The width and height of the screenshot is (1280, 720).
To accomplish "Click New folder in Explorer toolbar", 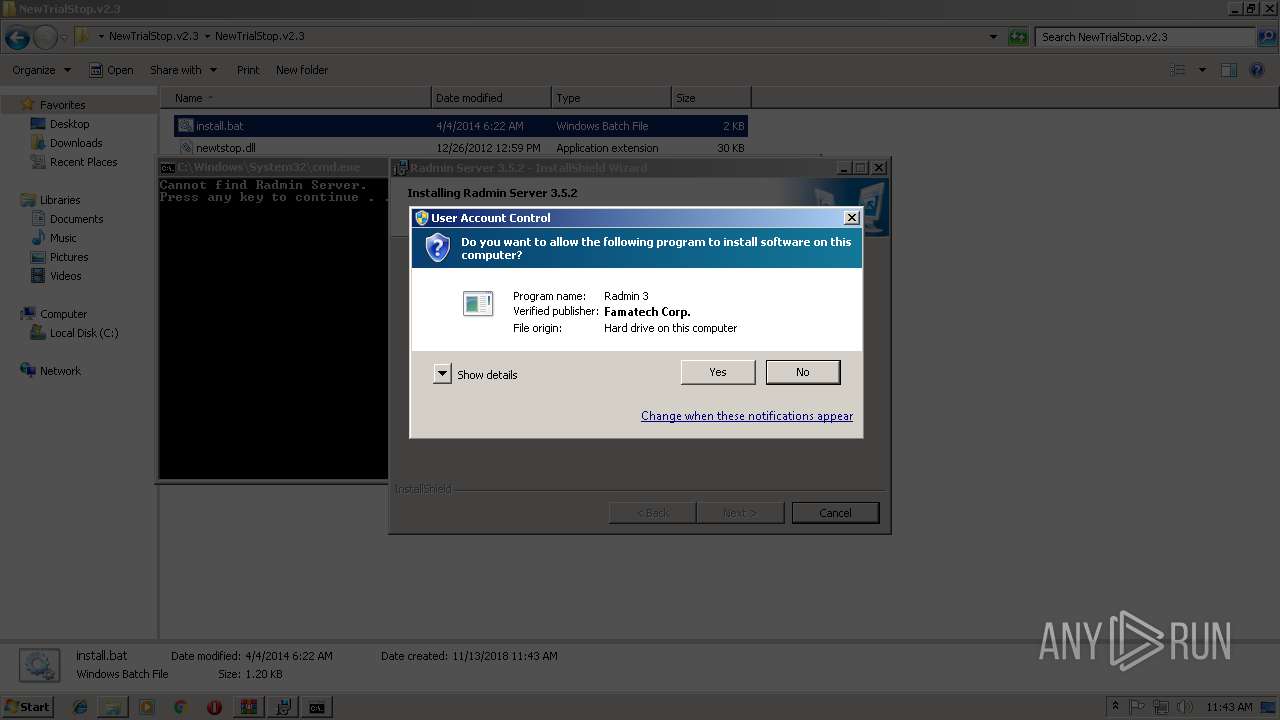I will click(x=302, y=70).
